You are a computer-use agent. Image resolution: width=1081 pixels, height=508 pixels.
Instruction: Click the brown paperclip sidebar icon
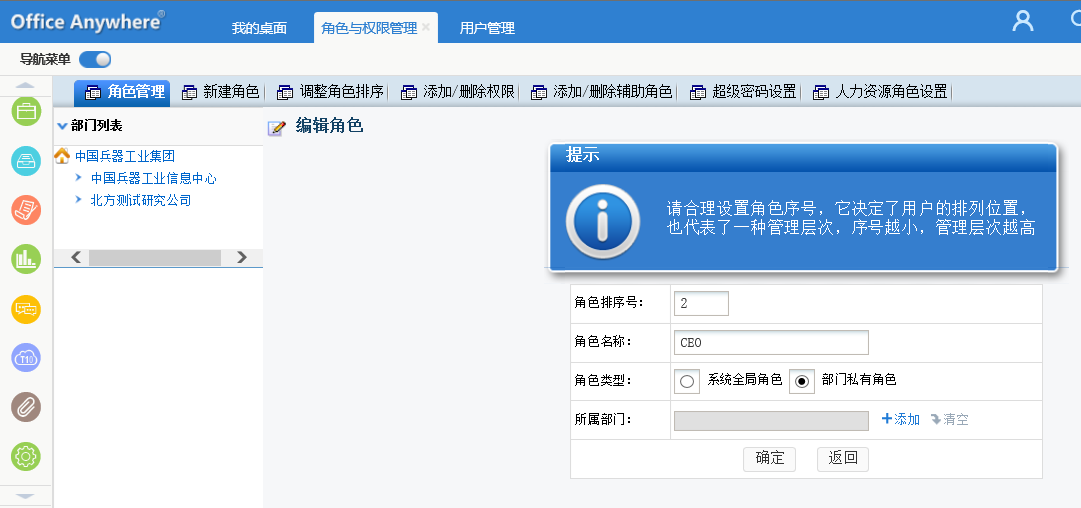pyautogui.click(x=26, y=407)
